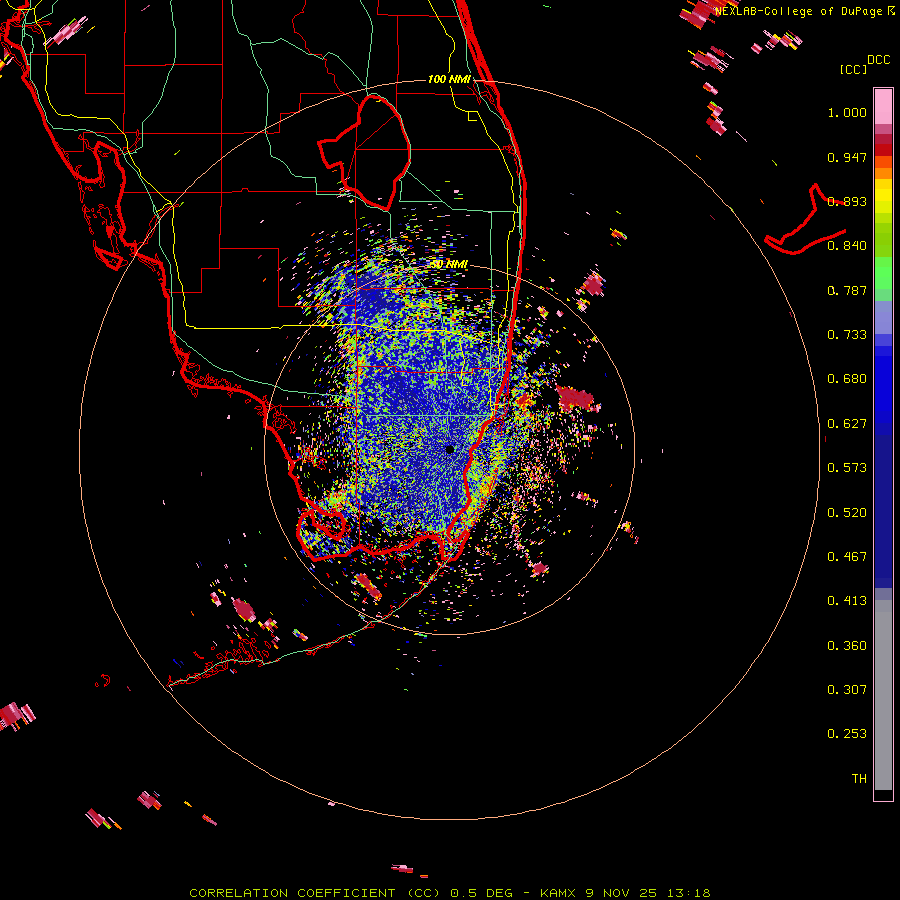900x900 pixels.
Task: Select the 0.947 legend value
Action: [847, 157]
